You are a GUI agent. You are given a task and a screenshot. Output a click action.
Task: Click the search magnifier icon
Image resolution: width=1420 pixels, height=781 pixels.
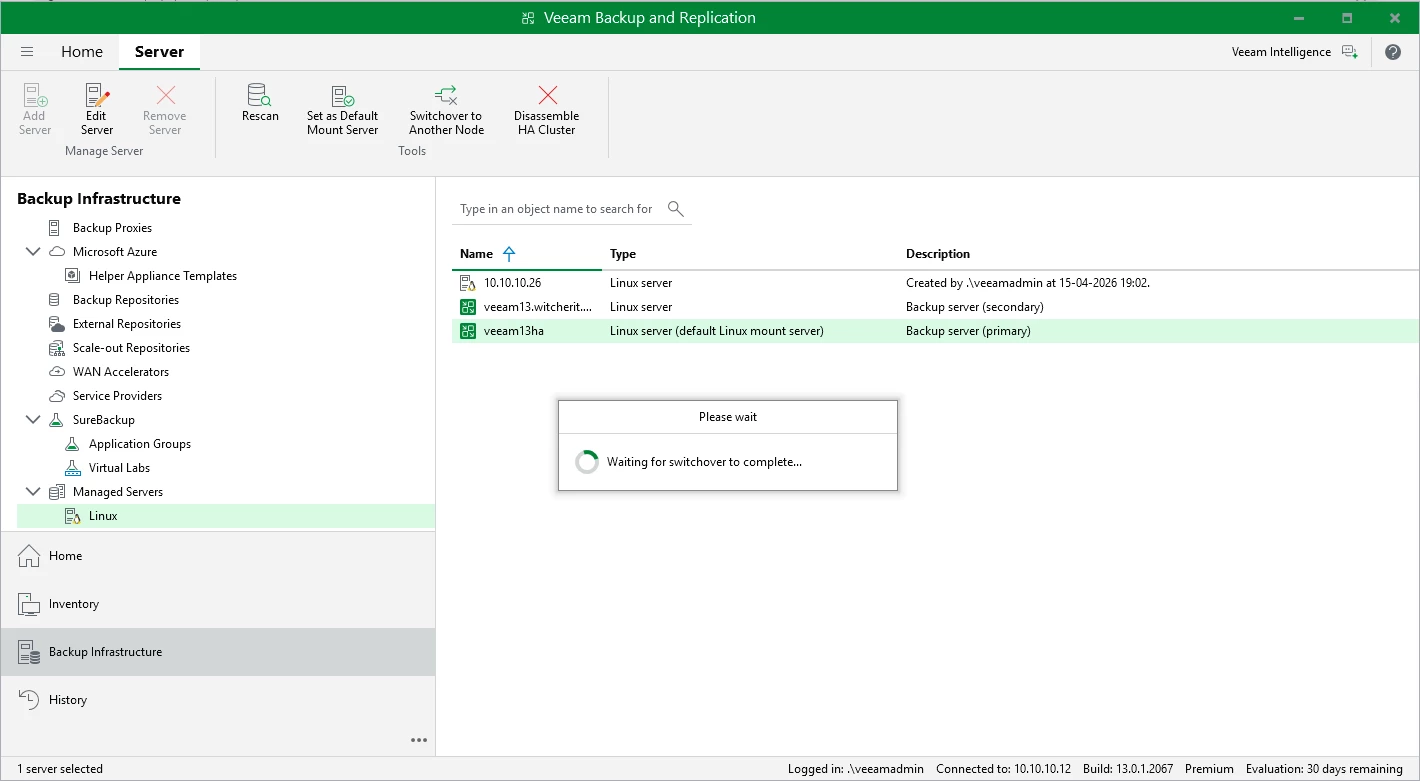[676, 208]
